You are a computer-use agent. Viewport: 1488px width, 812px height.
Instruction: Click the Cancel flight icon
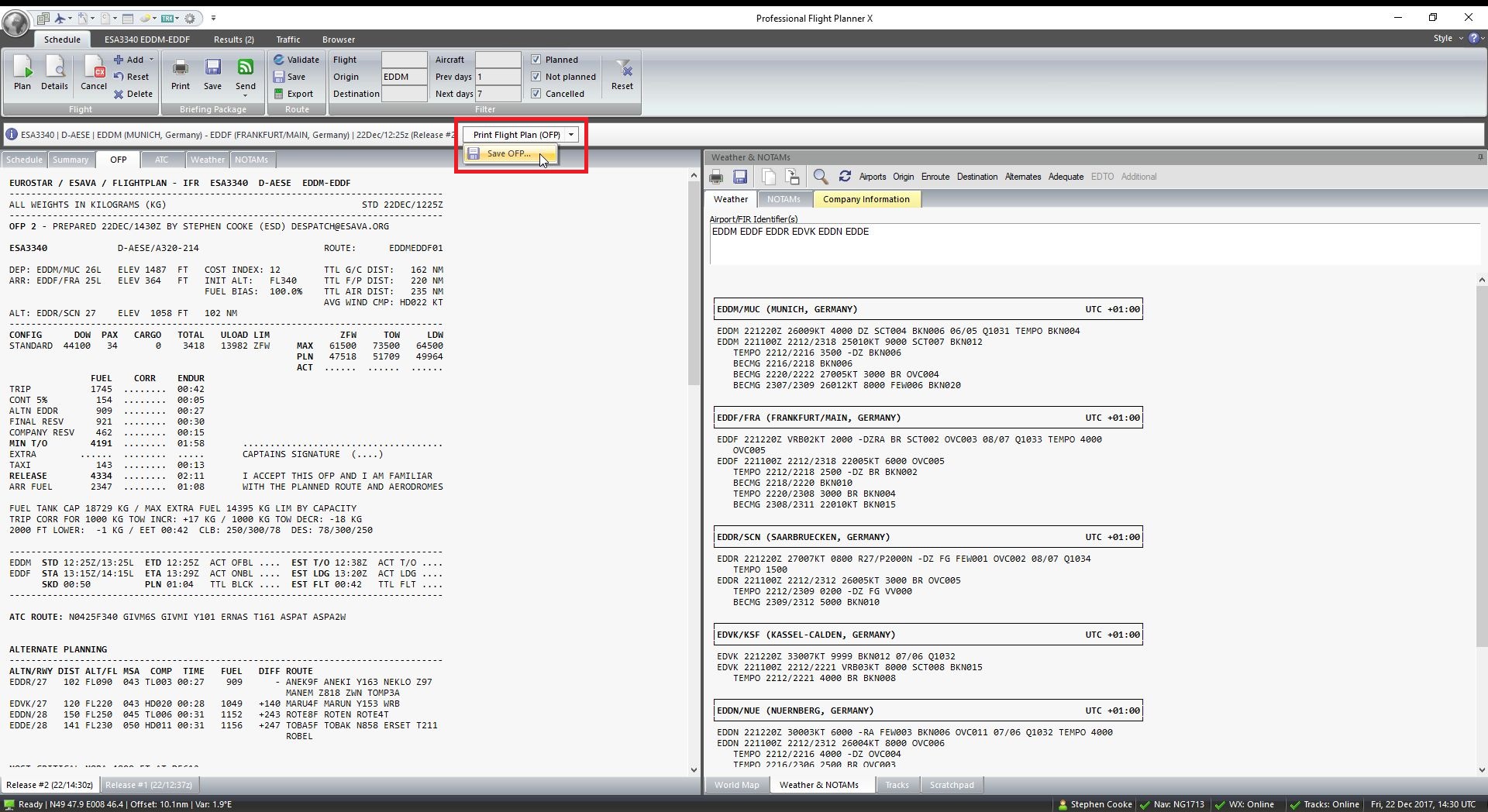[x=94, y=74]
